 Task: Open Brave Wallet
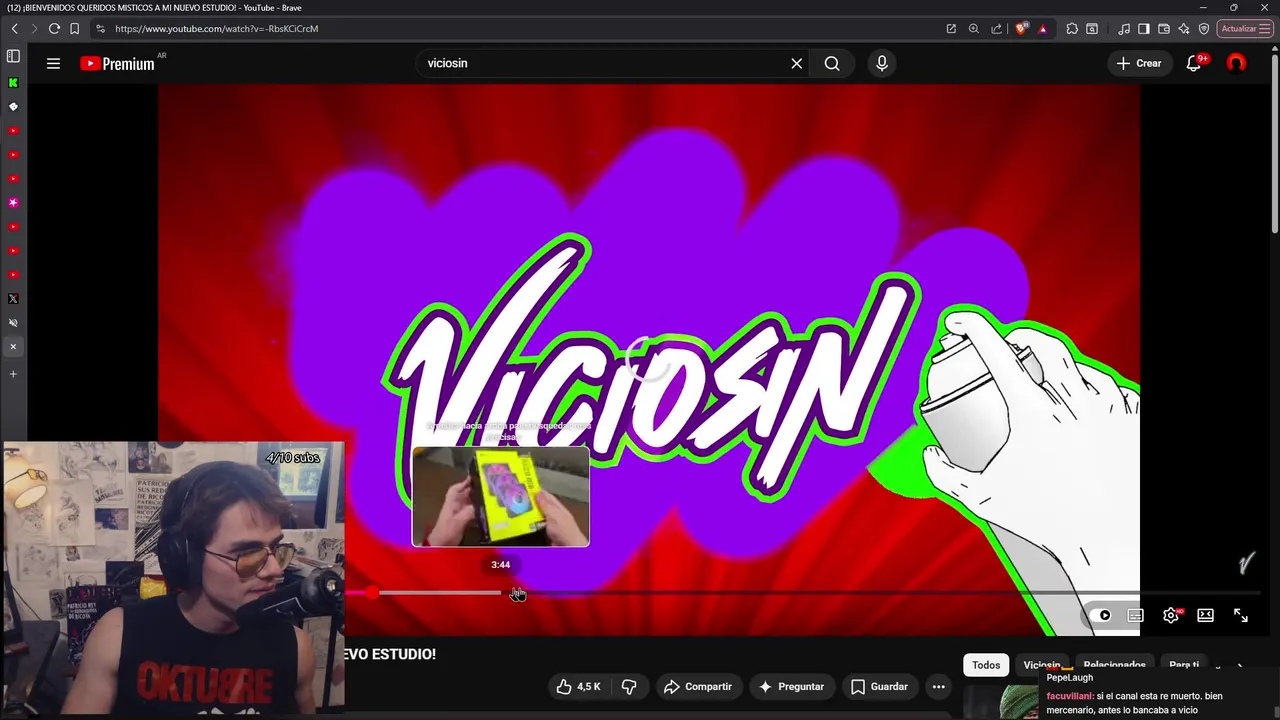pos(1164,29)
